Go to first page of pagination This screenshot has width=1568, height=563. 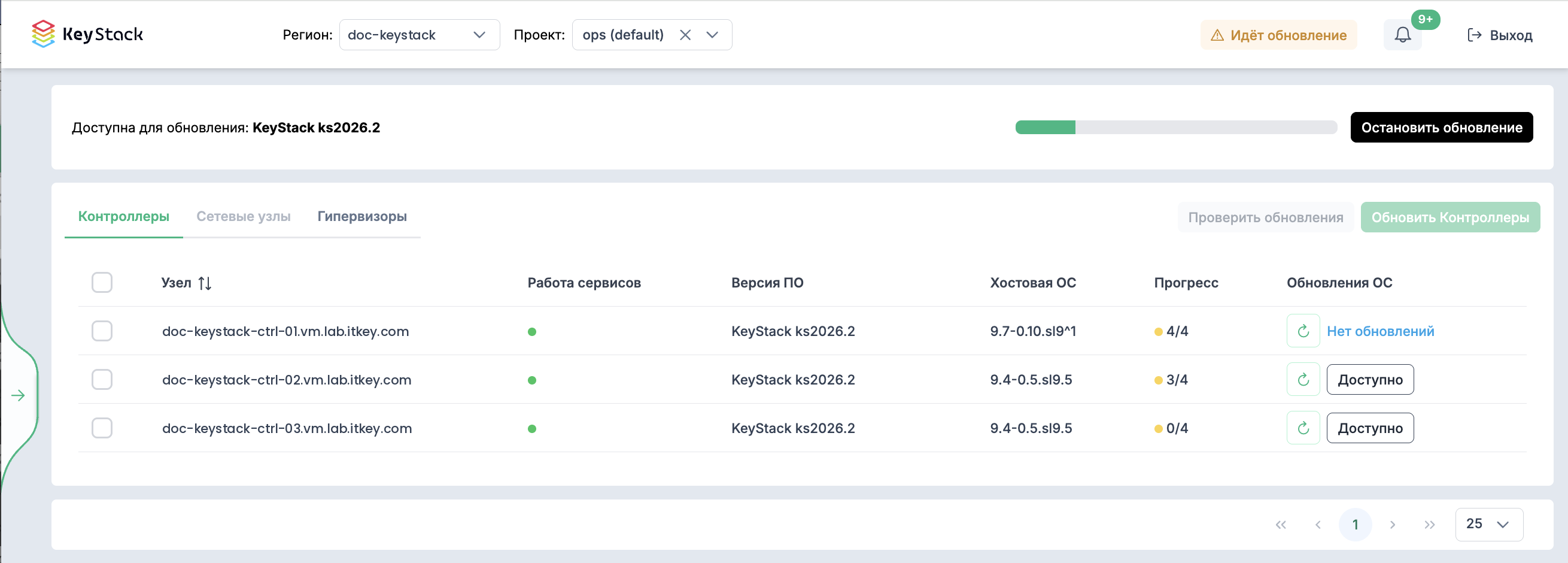[1280, 525]
